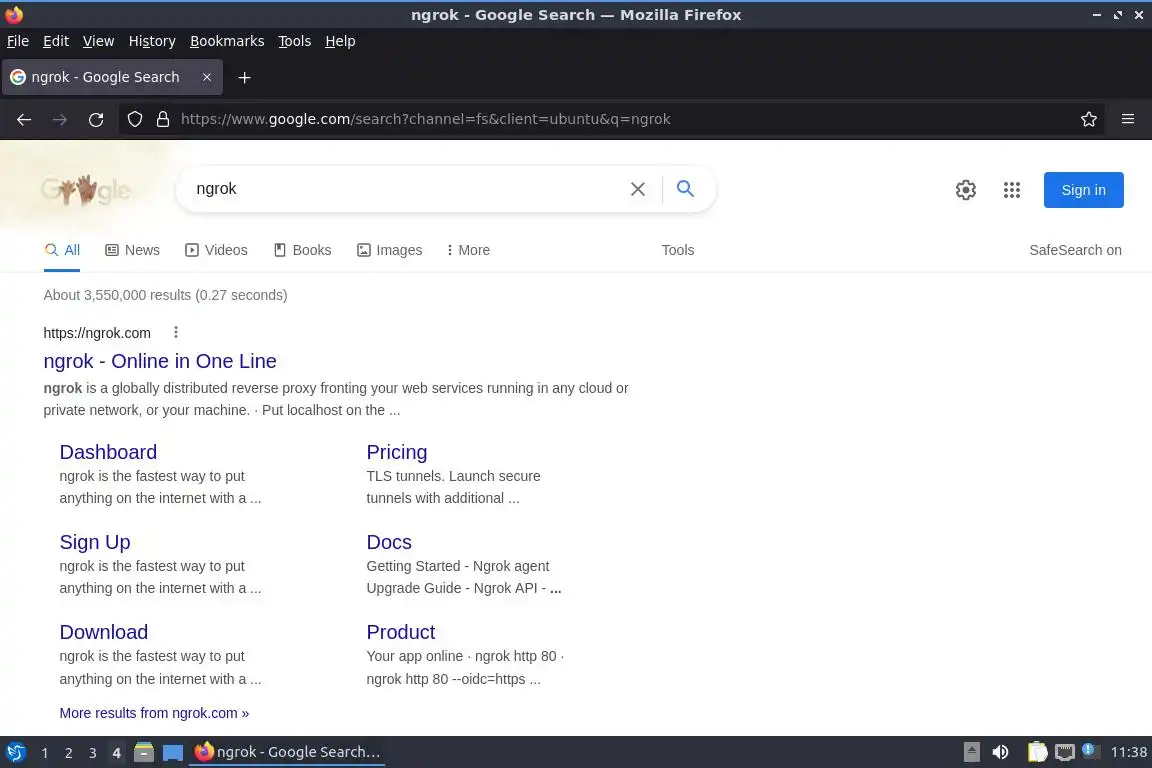
Task: Open the file manager in taskbar
Action: (x=144, y=752)
